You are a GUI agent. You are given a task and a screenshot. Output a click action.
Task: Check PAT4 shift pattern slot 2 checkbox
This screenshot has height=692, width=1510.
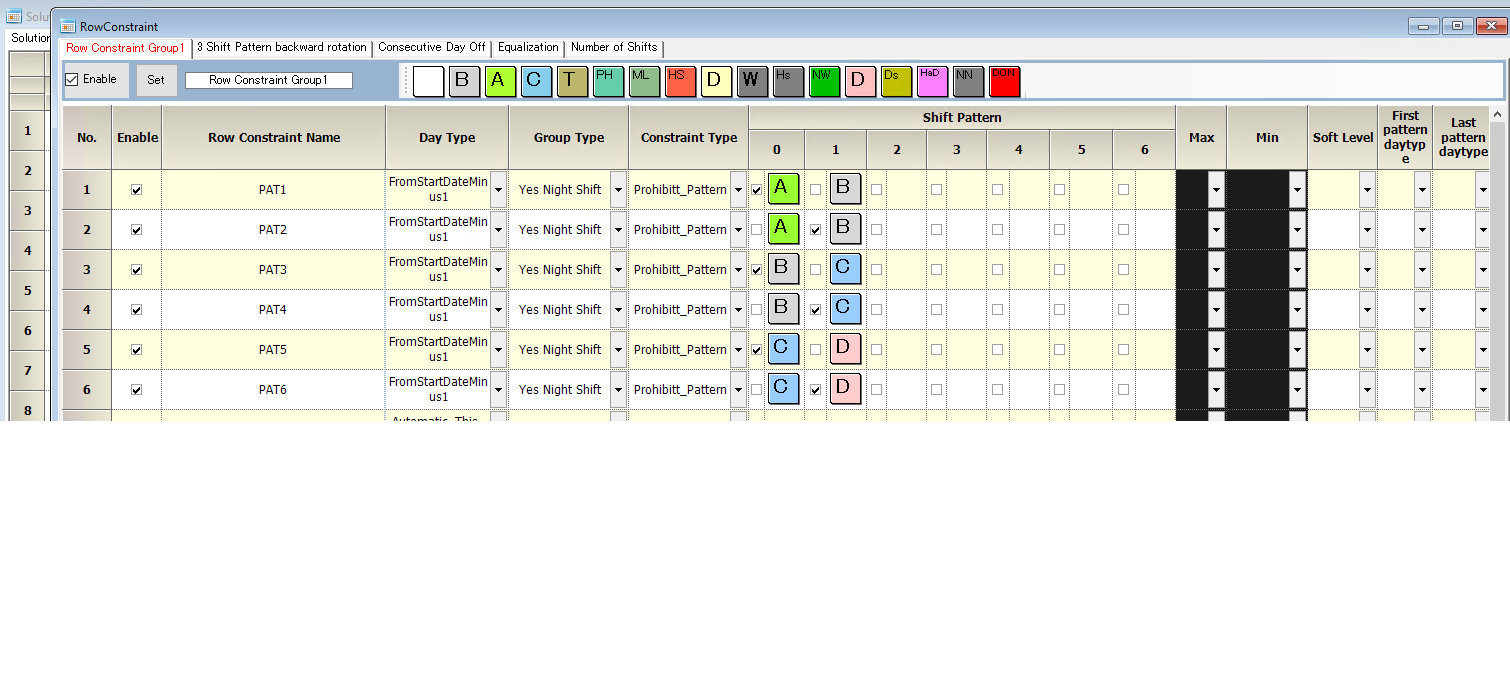[876, 309]
